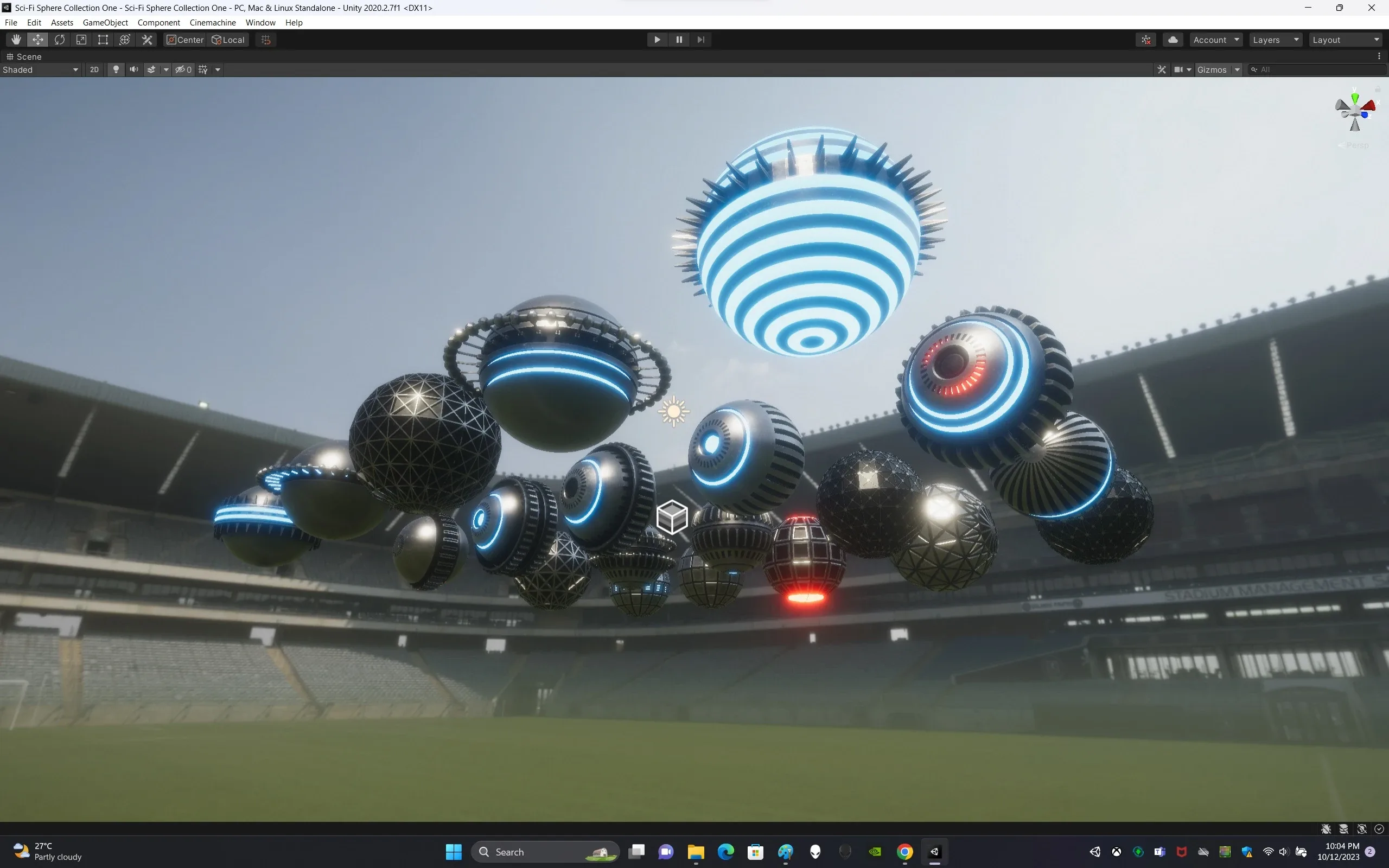The image size is (1389, 868).
Task: Select the Rotate tool
Action: point(60,40)
